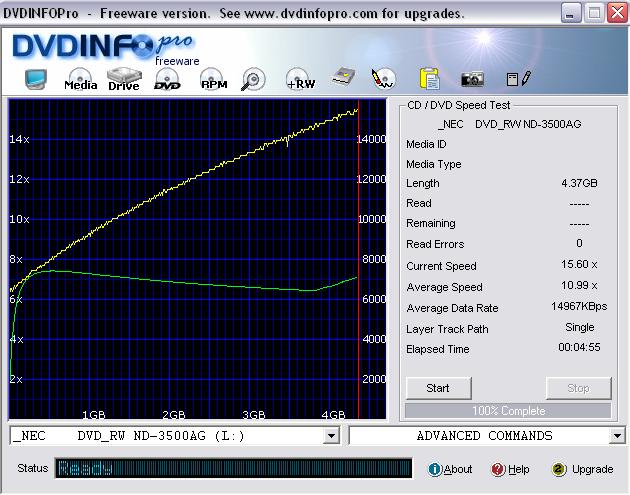The width and height of the screenshot is (630, 495).
Task: Click the 1GB label on graph axis
Action: [x=94, y=415]
